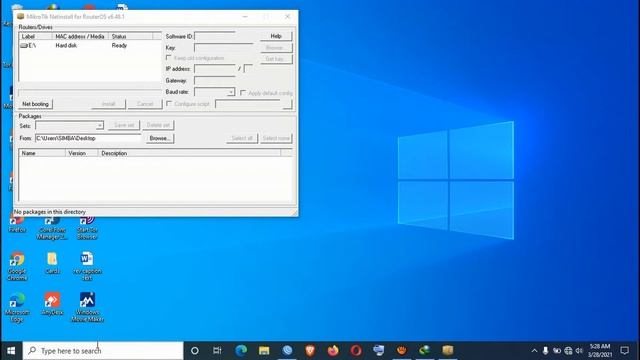Click the Type here to search box
Image resolution: width=640 pixels, height=360 pixels.
click(x=103, y=351)
